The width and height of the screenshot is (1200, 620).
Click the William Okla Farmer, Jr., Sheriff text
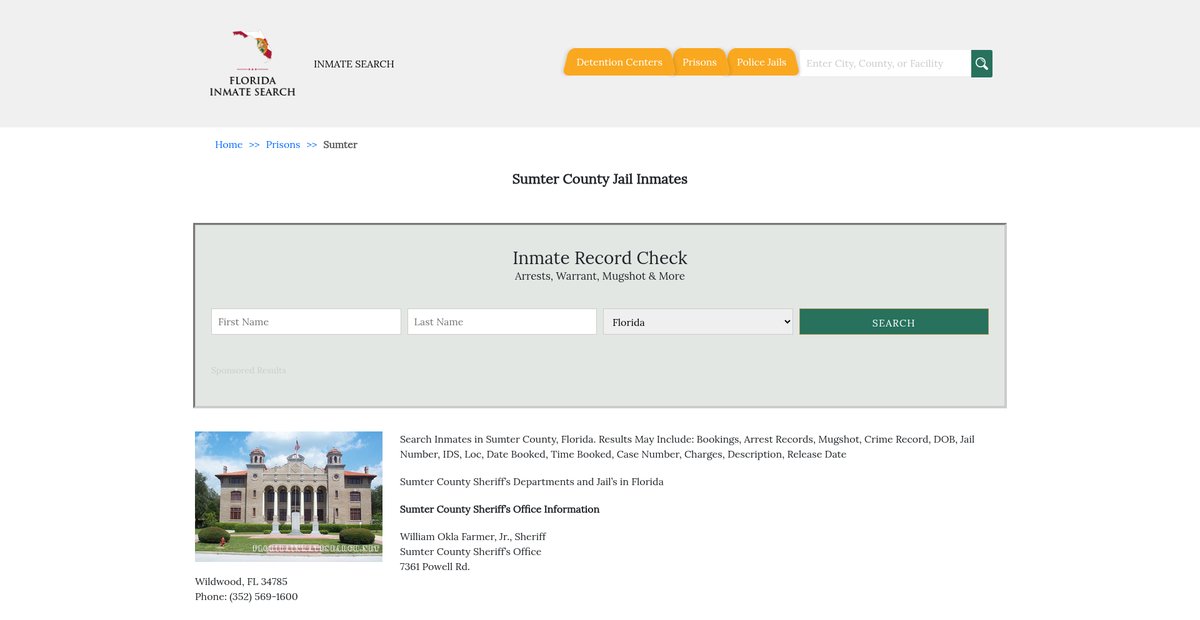[x=473, y=537]
